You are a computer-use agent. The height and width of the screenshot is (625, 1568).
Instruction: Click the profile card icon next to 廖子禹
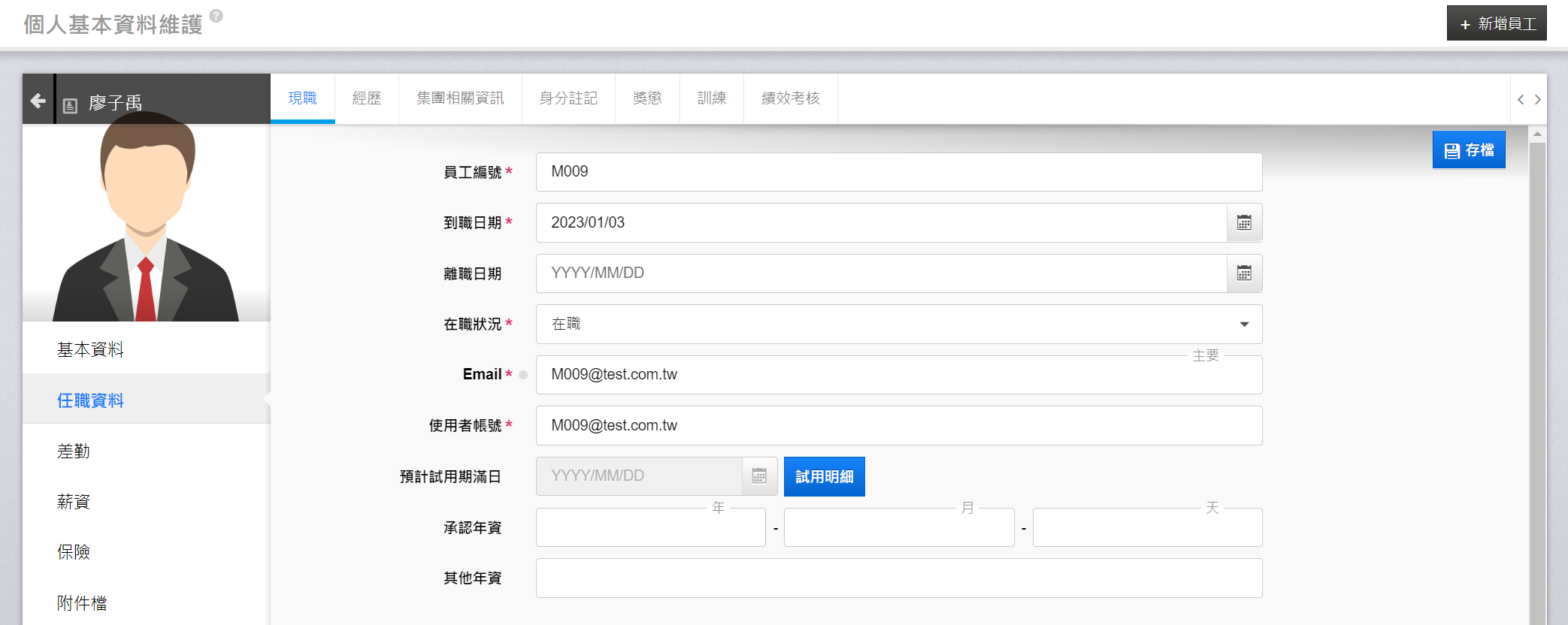coord(70,106)
